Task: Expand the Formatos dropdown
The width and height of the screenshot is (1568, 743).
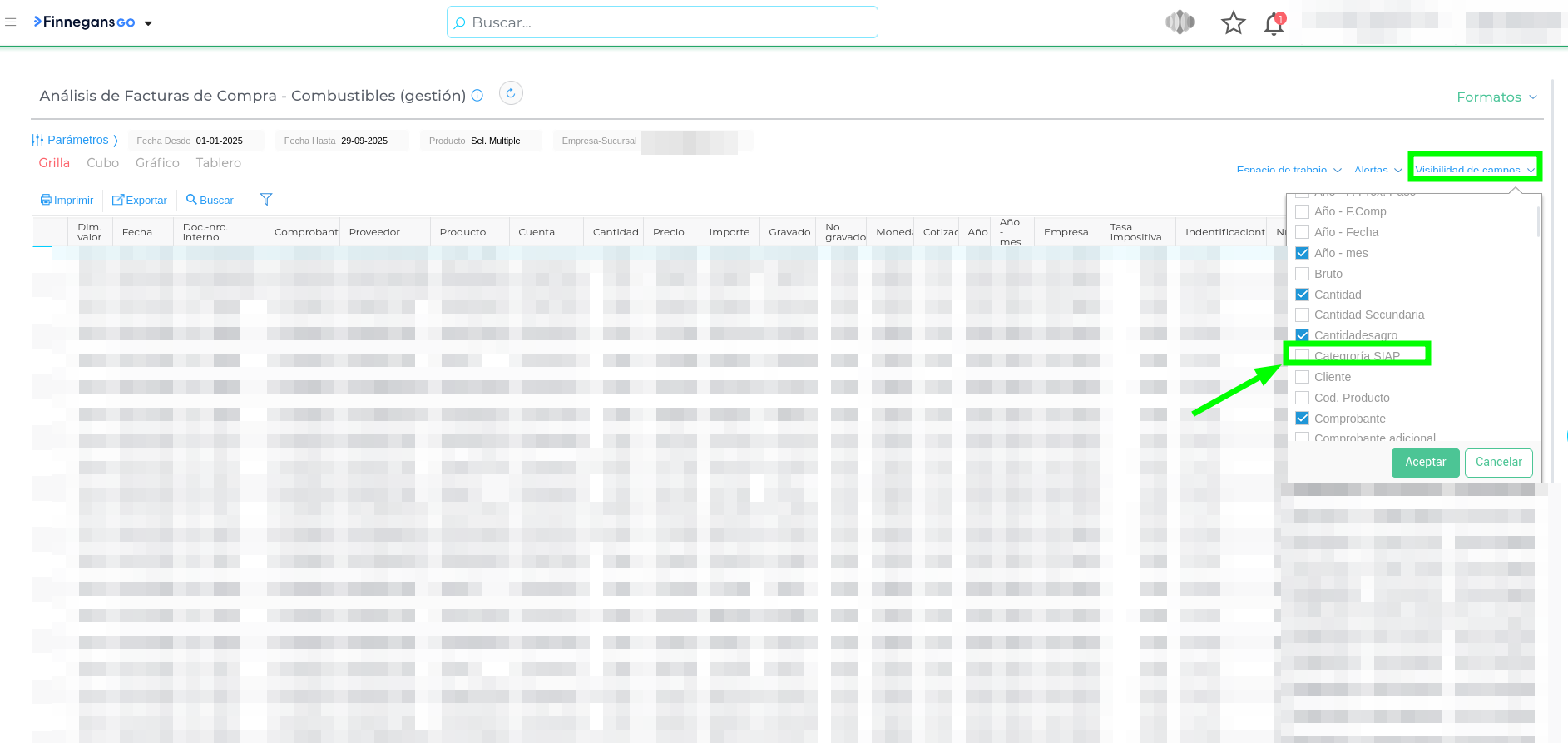Action: click(x=1496, y=97)
